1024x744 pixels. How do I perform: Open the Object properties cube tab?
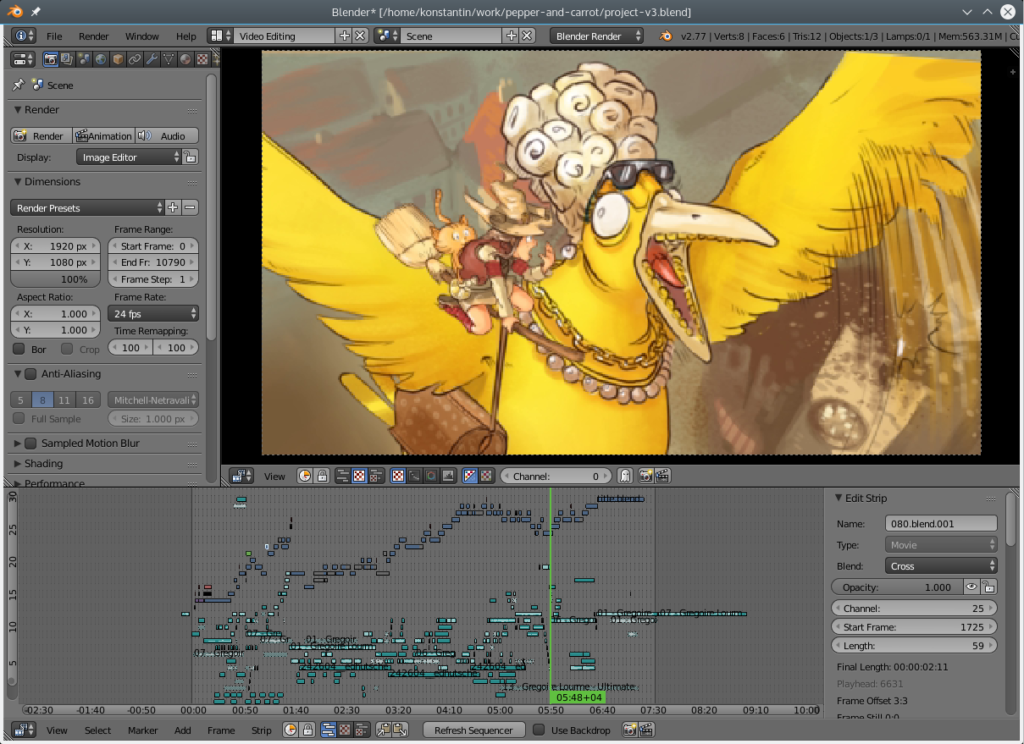click(x=118, y=59)
